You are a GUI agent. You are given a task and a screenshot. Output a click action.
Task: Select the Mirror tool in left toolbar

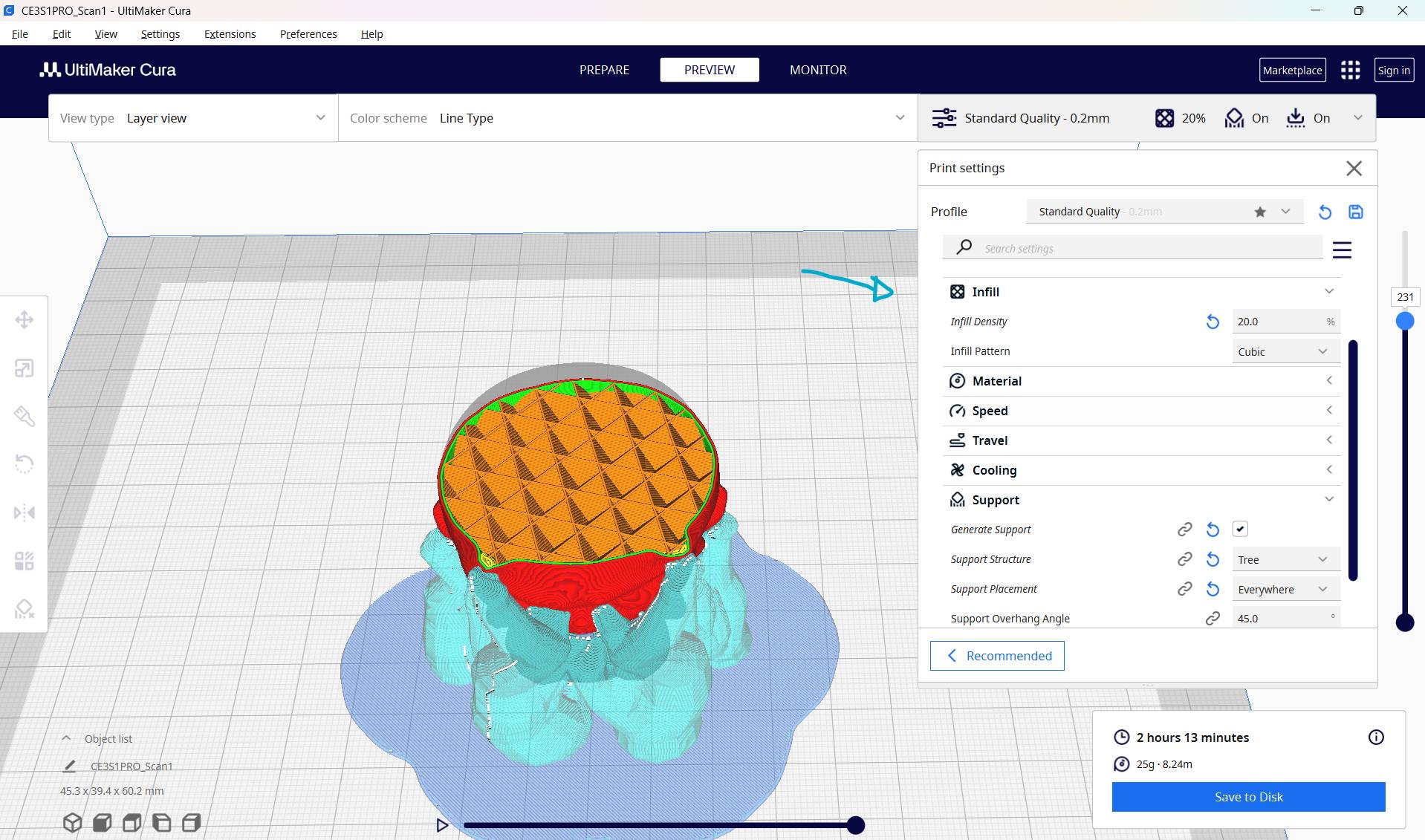(25, 512)
